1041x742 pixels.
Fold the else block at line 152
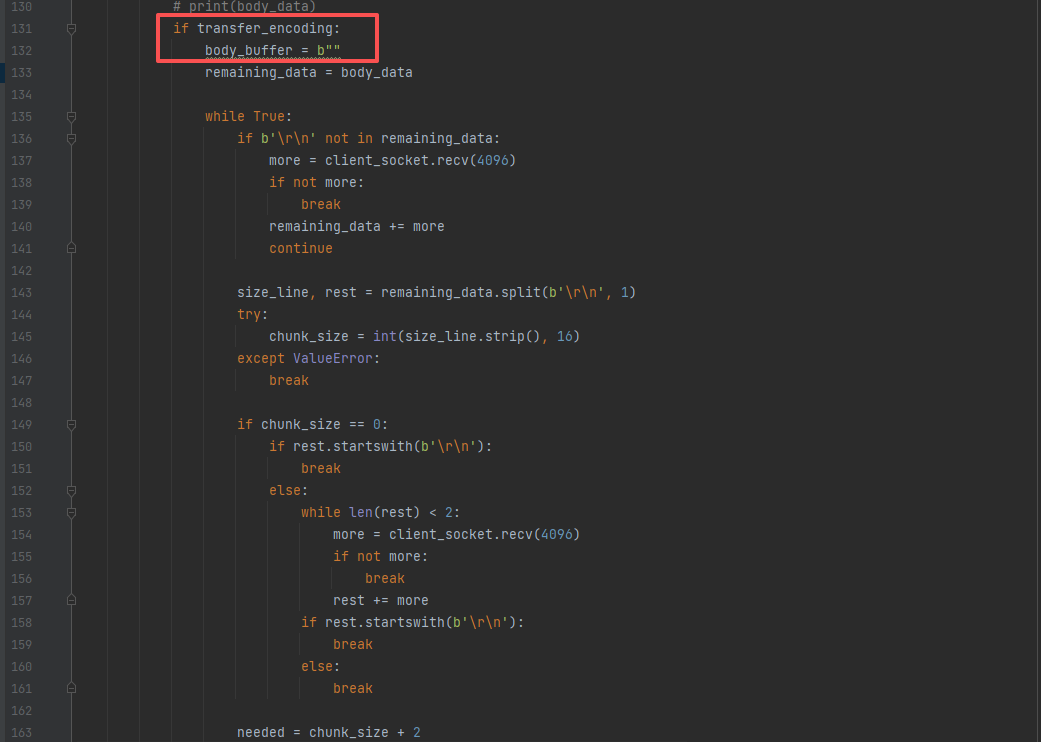71,491
